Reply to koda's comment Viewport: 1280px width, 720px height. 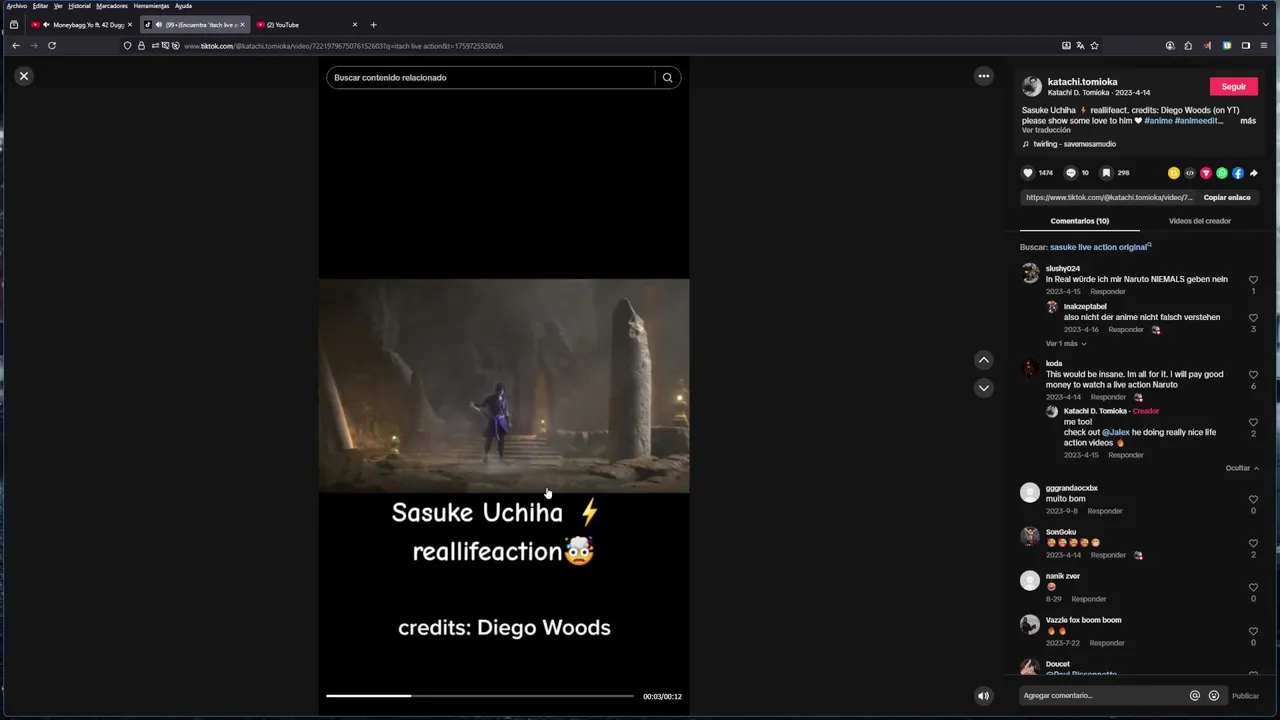pos(1108,397)
